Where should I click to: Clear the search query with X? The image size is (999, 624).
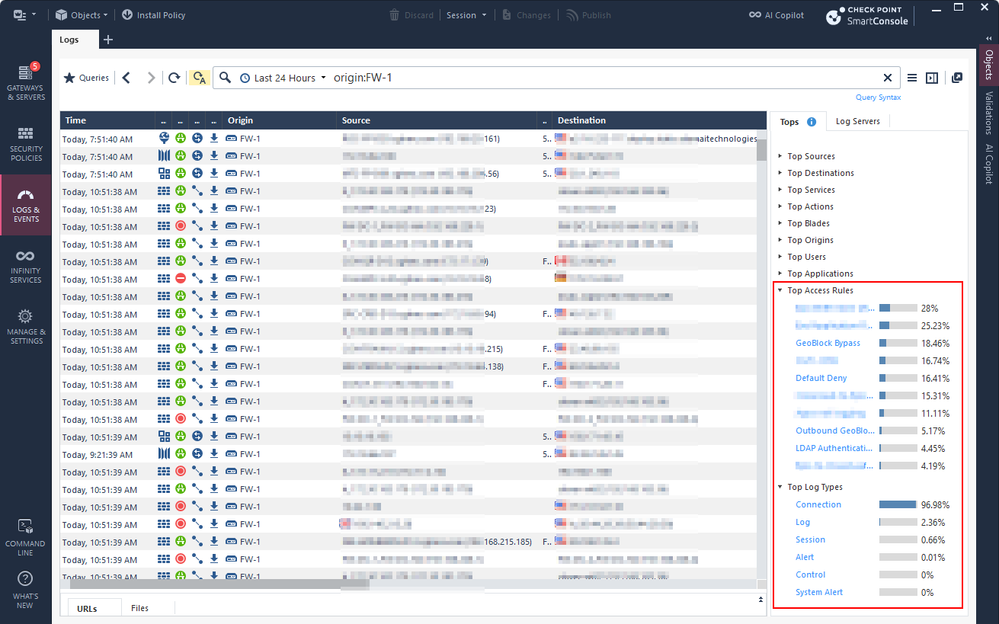tap(887, 78)
